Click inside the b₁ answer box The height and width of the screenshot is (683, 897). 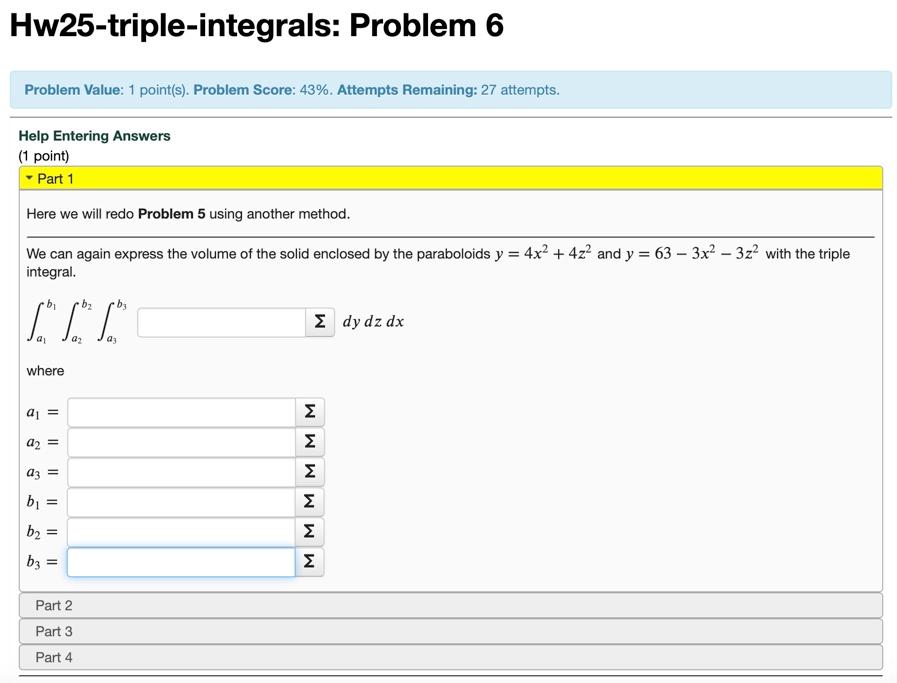click(180, 501)
